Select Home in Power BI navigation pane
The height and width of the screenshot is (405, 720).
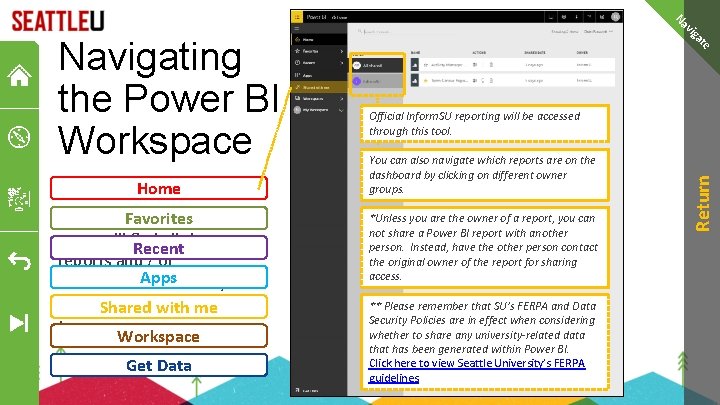[319, 40]
